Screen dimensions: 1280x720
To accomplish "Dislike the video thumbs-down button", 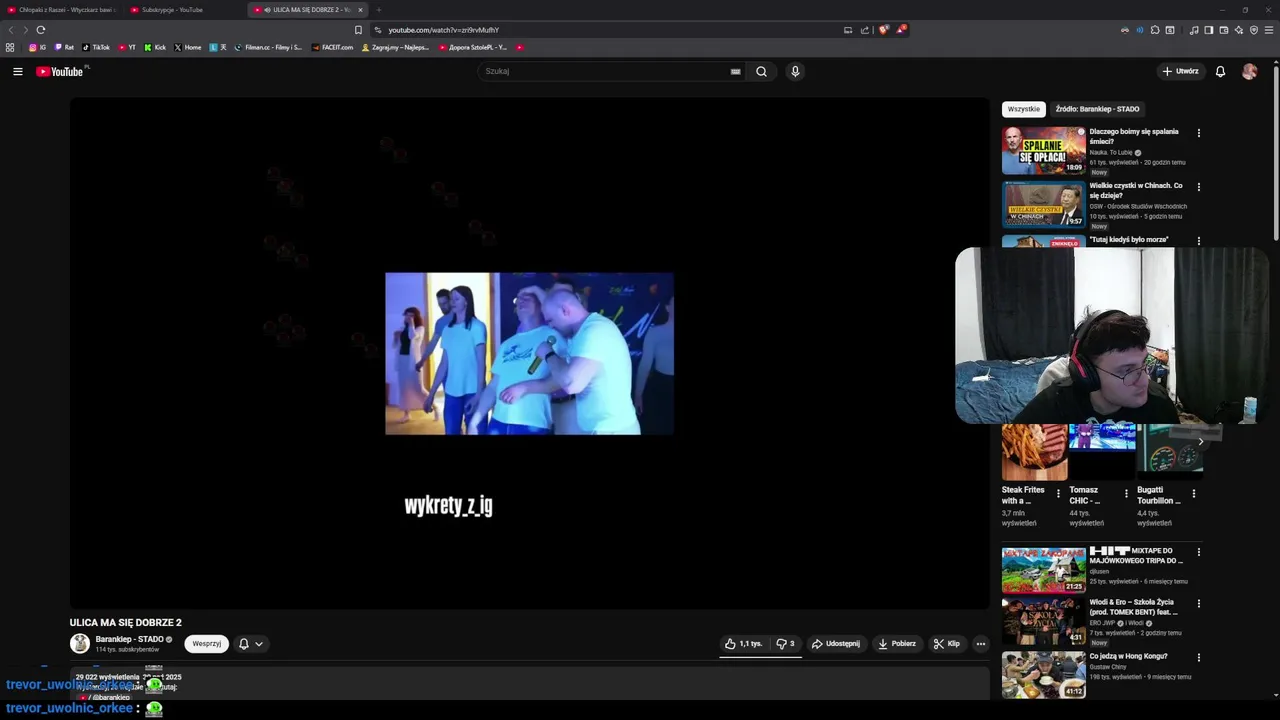I will point(785,644).
